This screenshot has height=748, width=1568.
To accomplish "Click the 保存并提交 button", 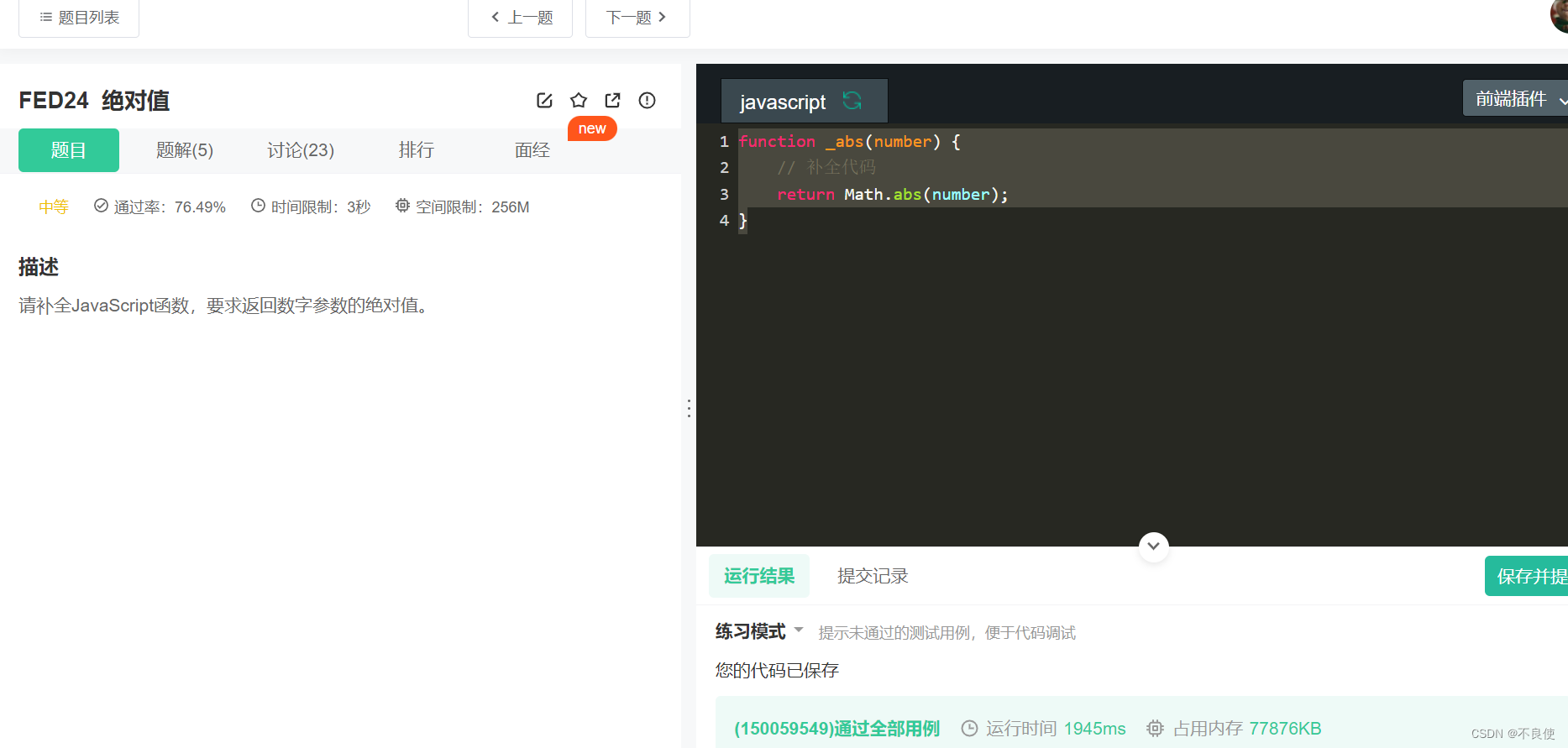I will pos(1527,576).
